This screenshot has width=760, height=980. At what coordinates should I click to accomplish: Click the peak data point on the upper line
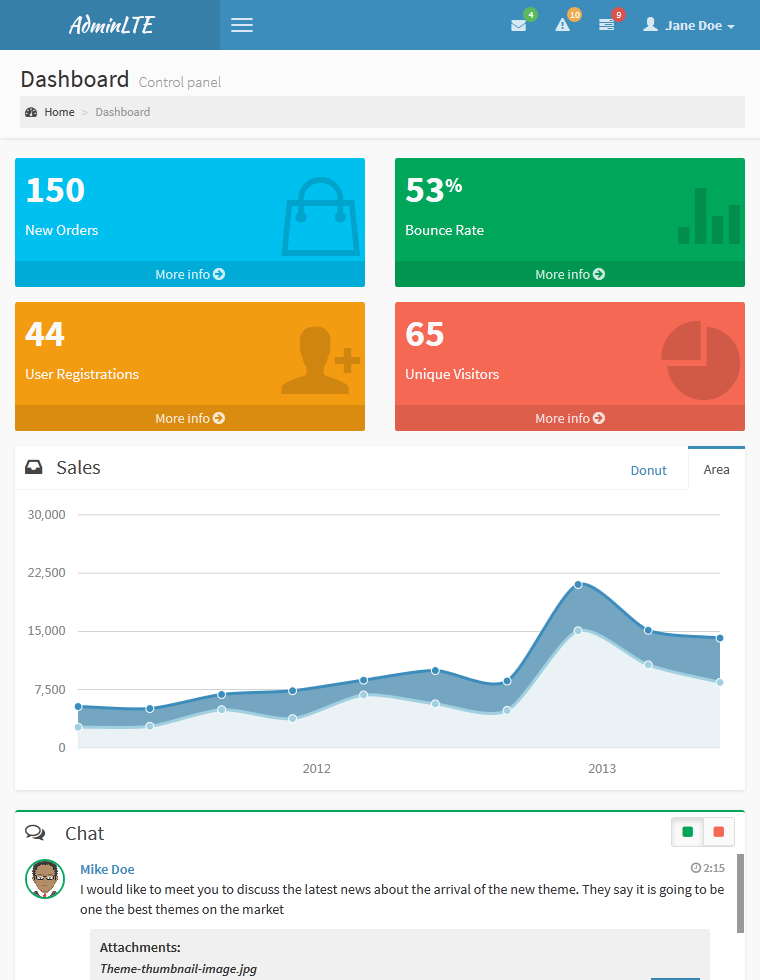[x=578, y=584]
